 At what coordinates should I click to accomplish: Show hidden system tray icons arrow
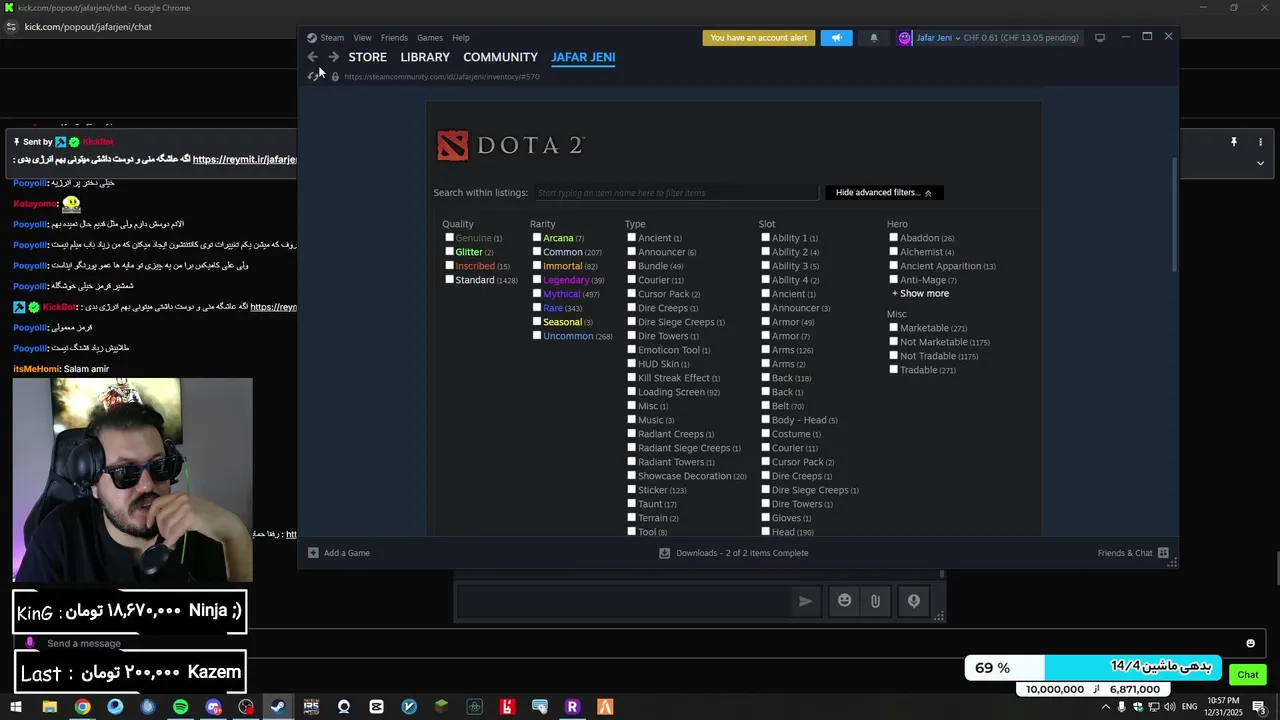tap(1105, 707)
